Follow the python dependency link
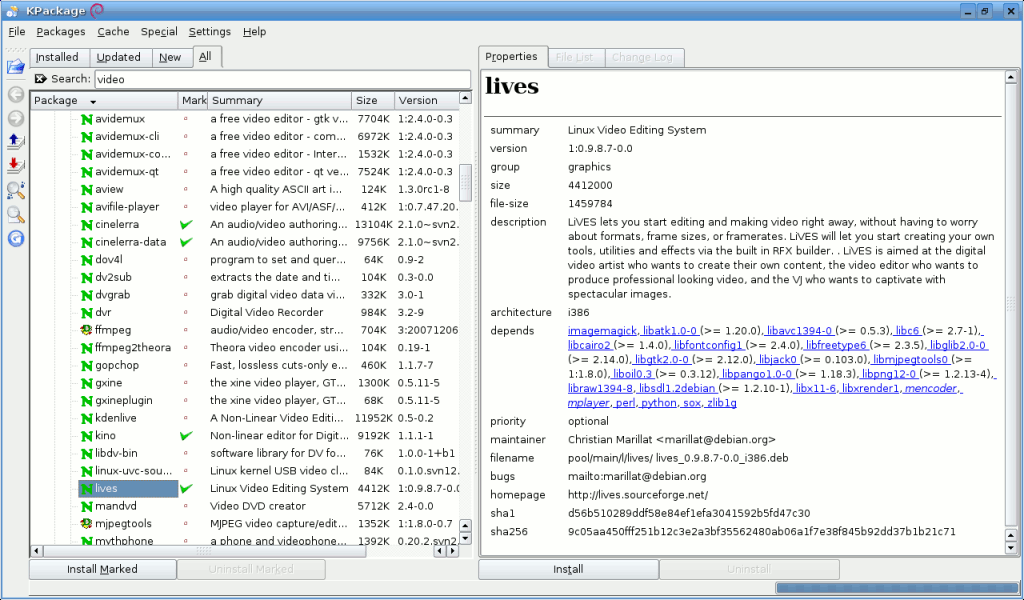The image size is (1024, 600). click(658, 403)
